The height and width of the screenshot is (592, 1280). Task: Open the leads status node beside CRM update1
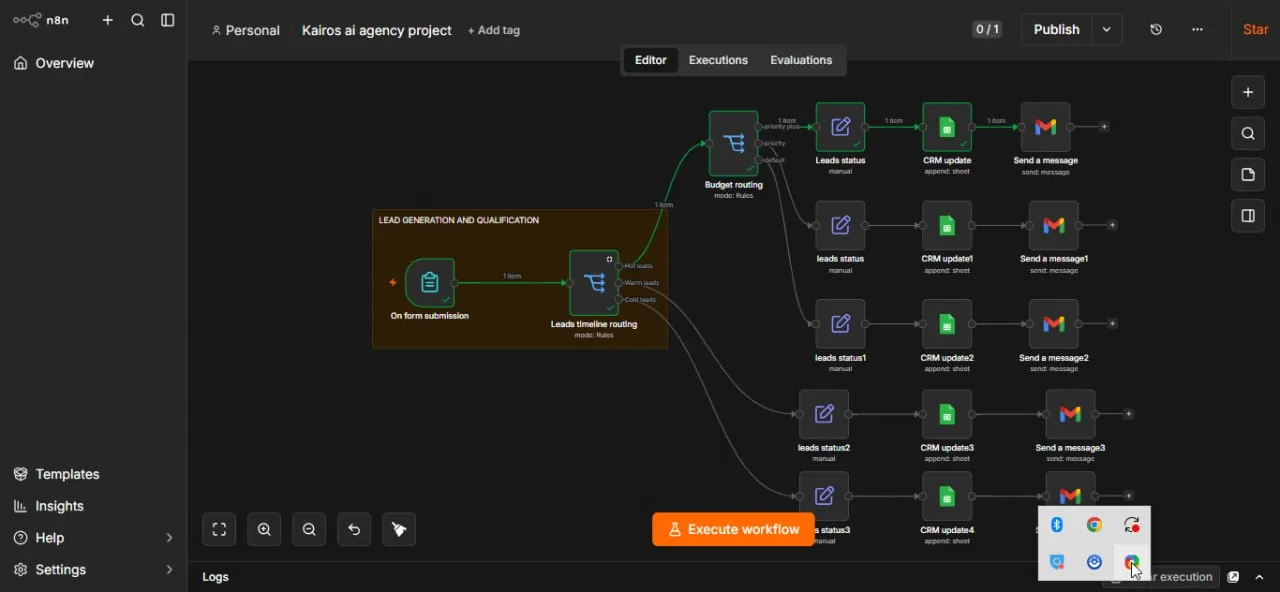tap(840, 226)
